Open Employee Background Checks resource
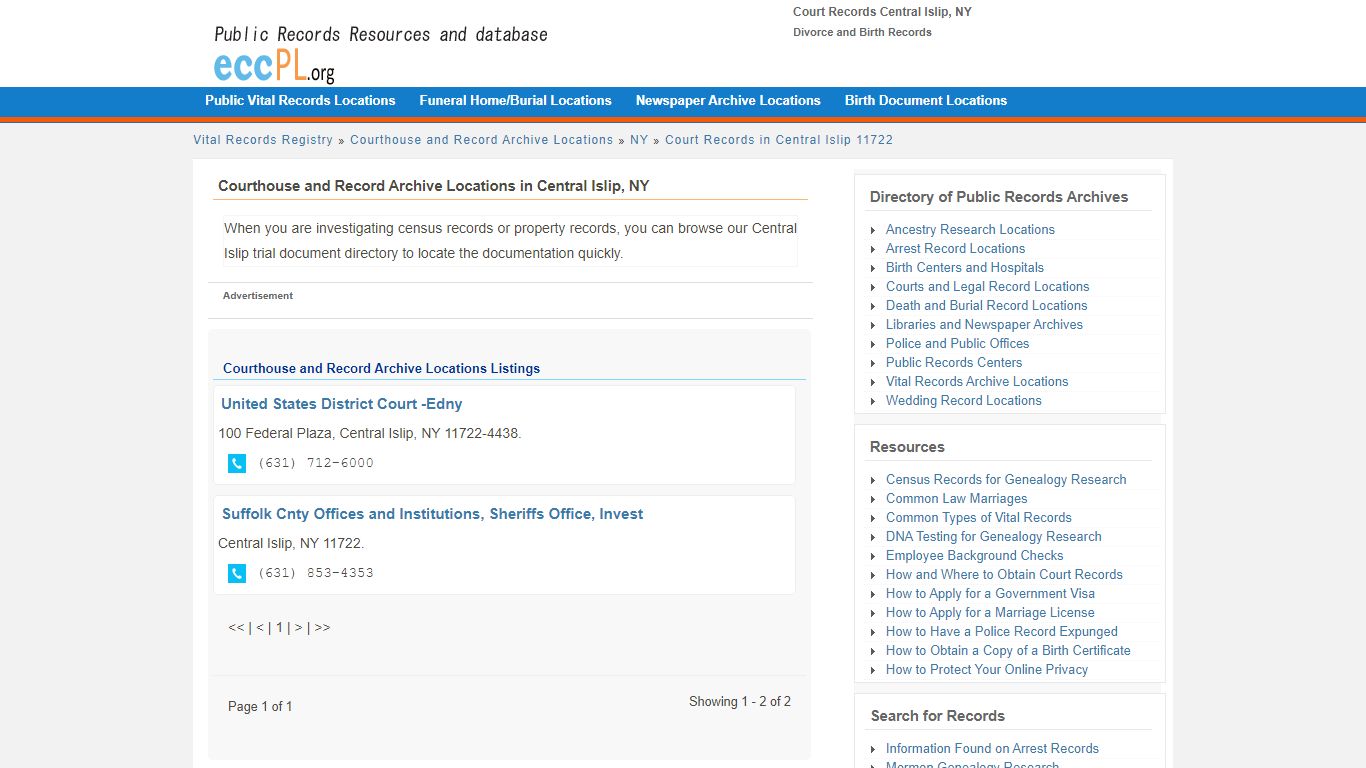This screenshot has height=768, width=1366. pos(975,555)
